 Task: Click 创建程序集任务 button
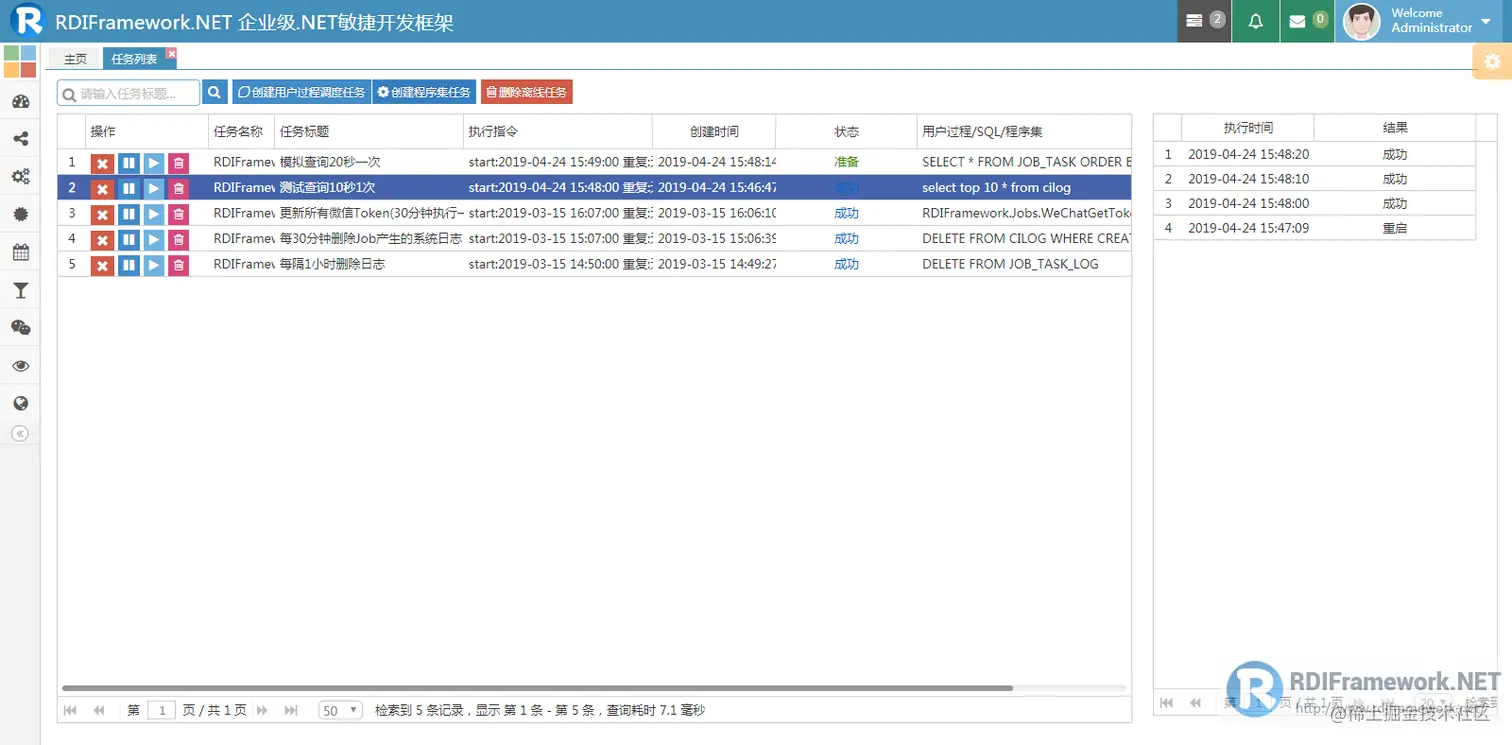(x=424, y=93)
